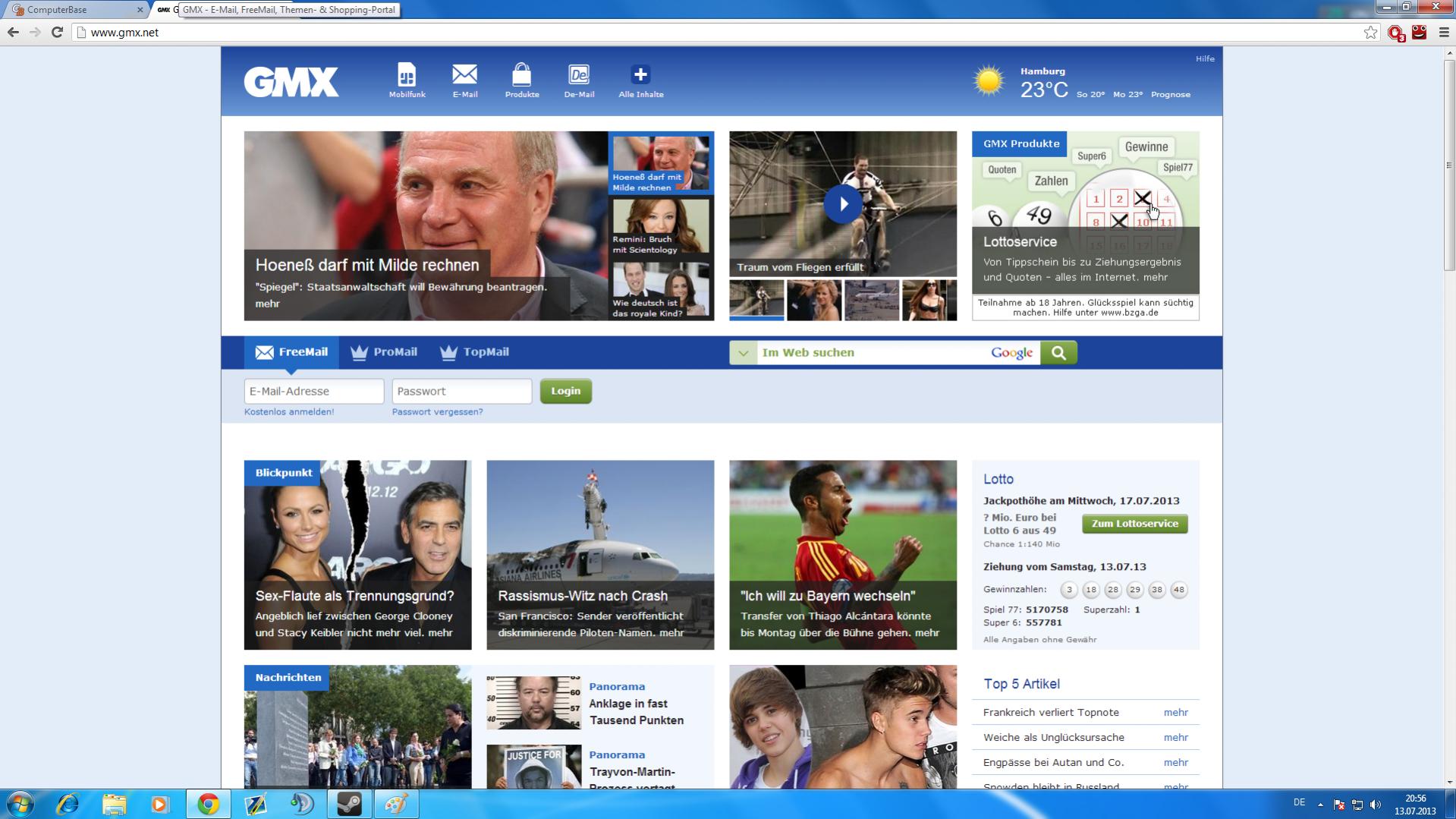Open Remini Bruch mit Scientology thumbnail

pyautogui.click(x=660, y=227)
